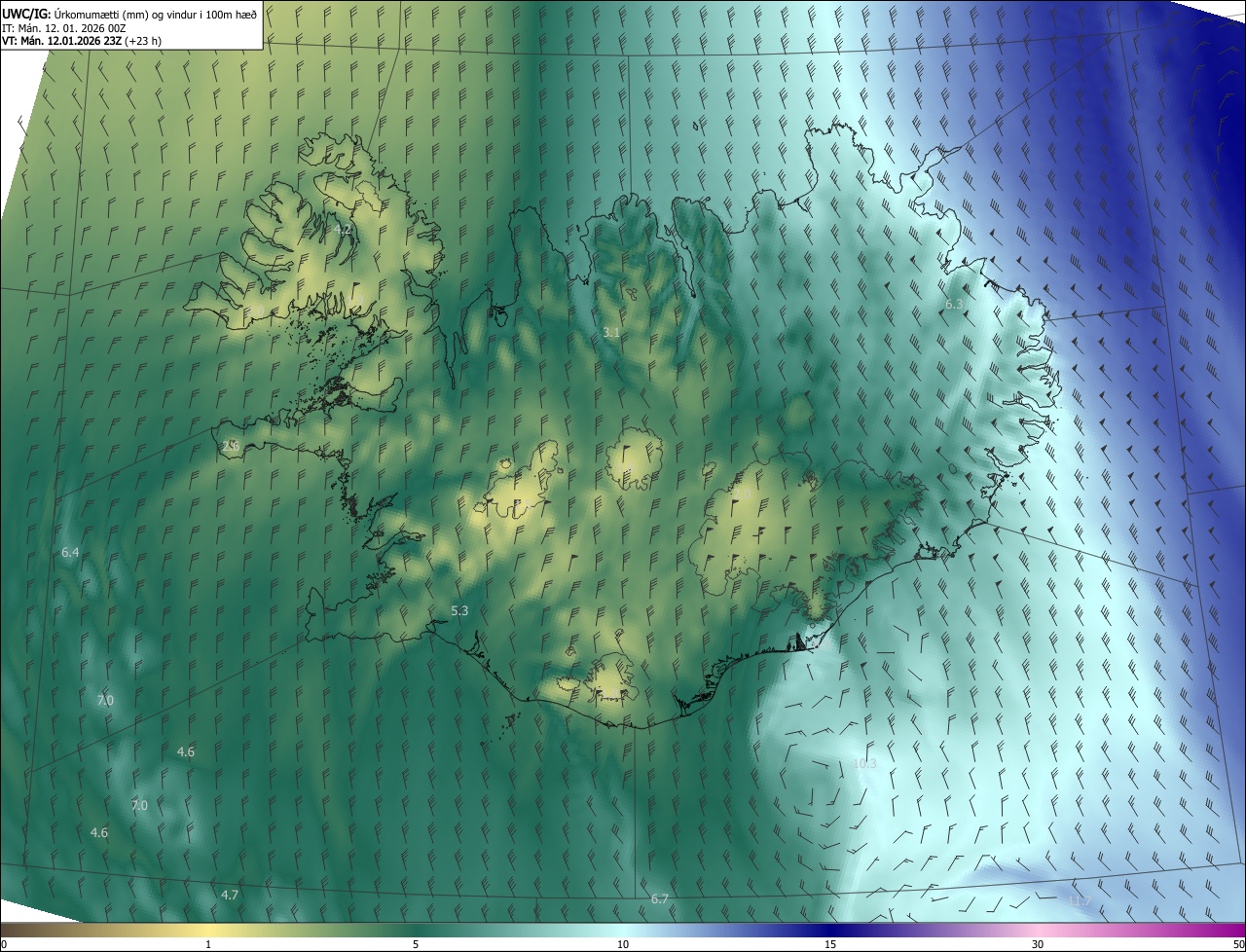Screen dimensions: 1246x952
Task: Click the 10.3 value southeast of Iceland
Action: coord(864,764)
